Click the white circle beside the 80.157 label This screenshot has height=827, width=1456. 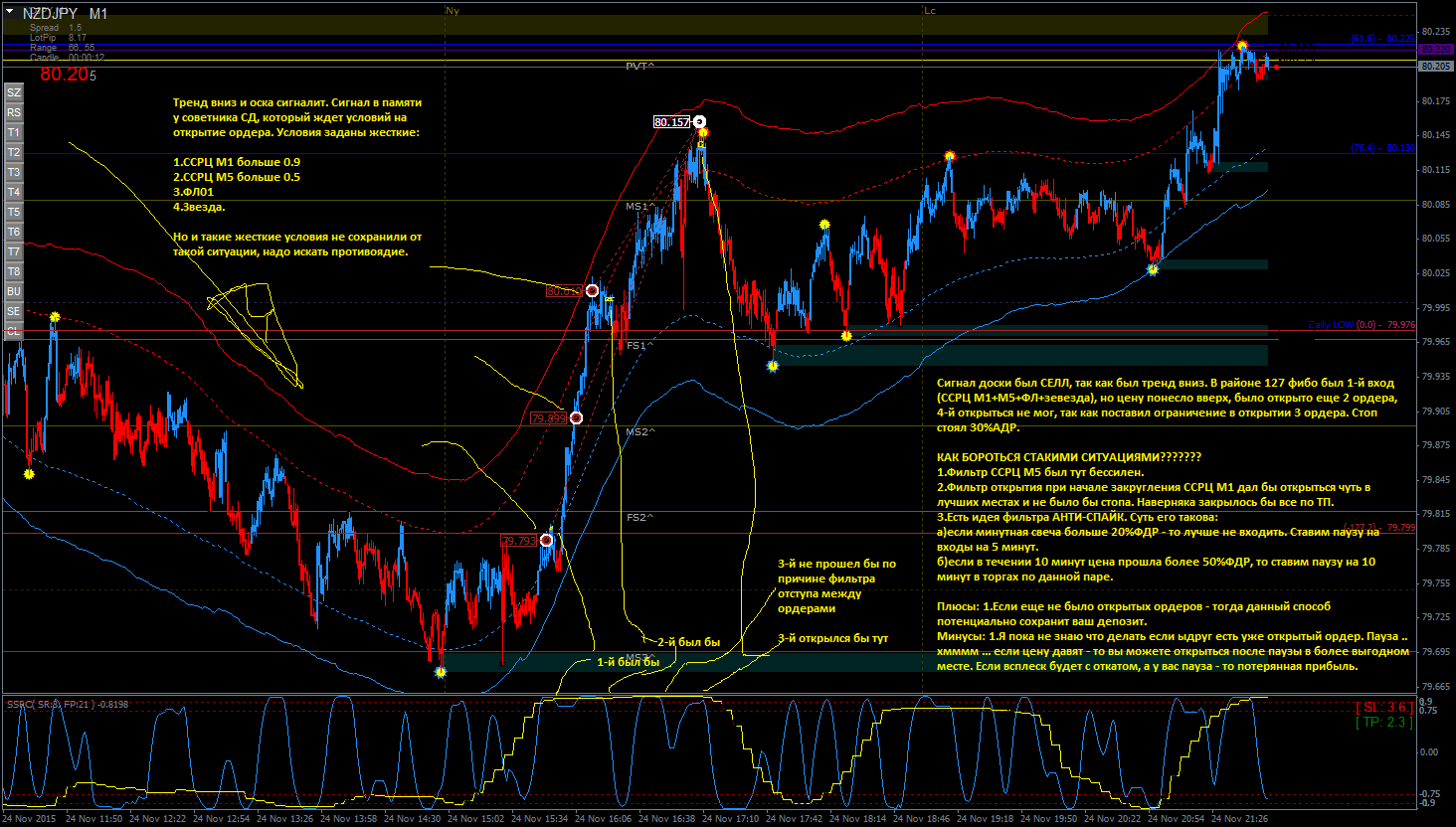[699, 122]
